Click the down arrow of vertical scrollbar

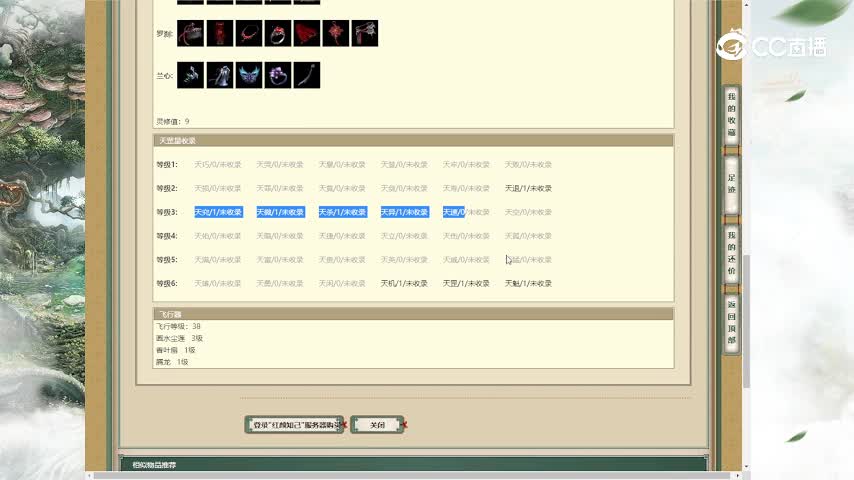(746, 467)
